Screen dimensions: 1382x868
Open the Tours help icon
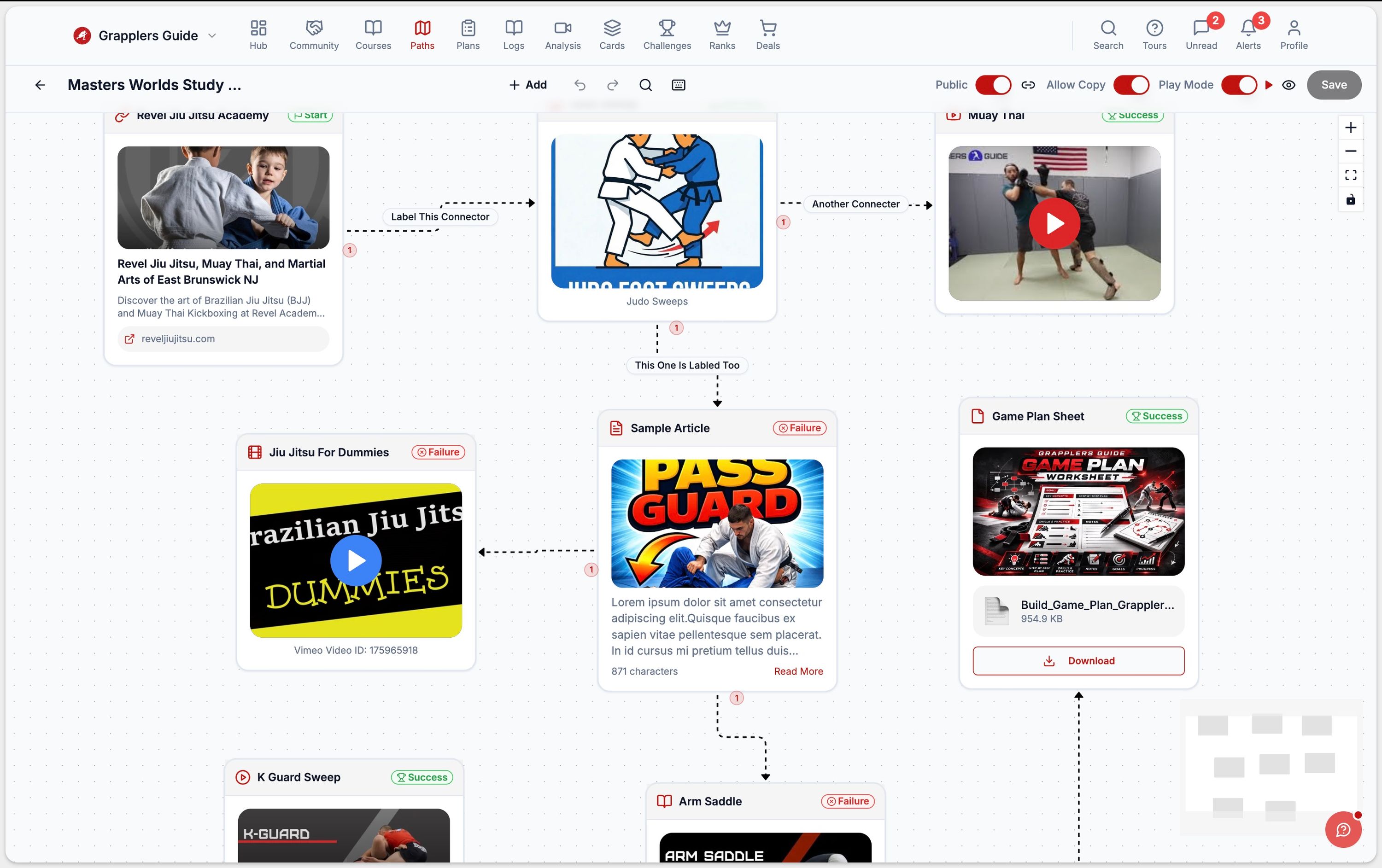pyautogui.click(x=1154, y=35)
